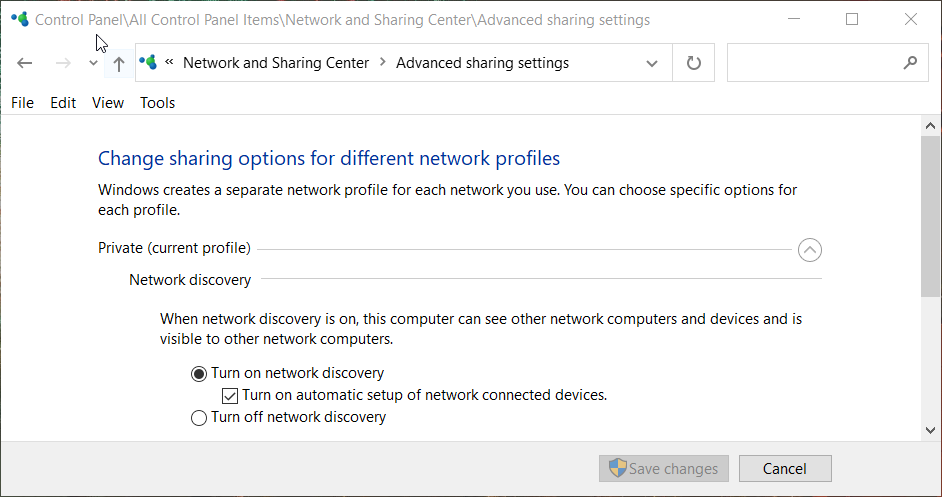Click the Cancel button
Viewport: 942px width, 497px height.
click(784, 468)
